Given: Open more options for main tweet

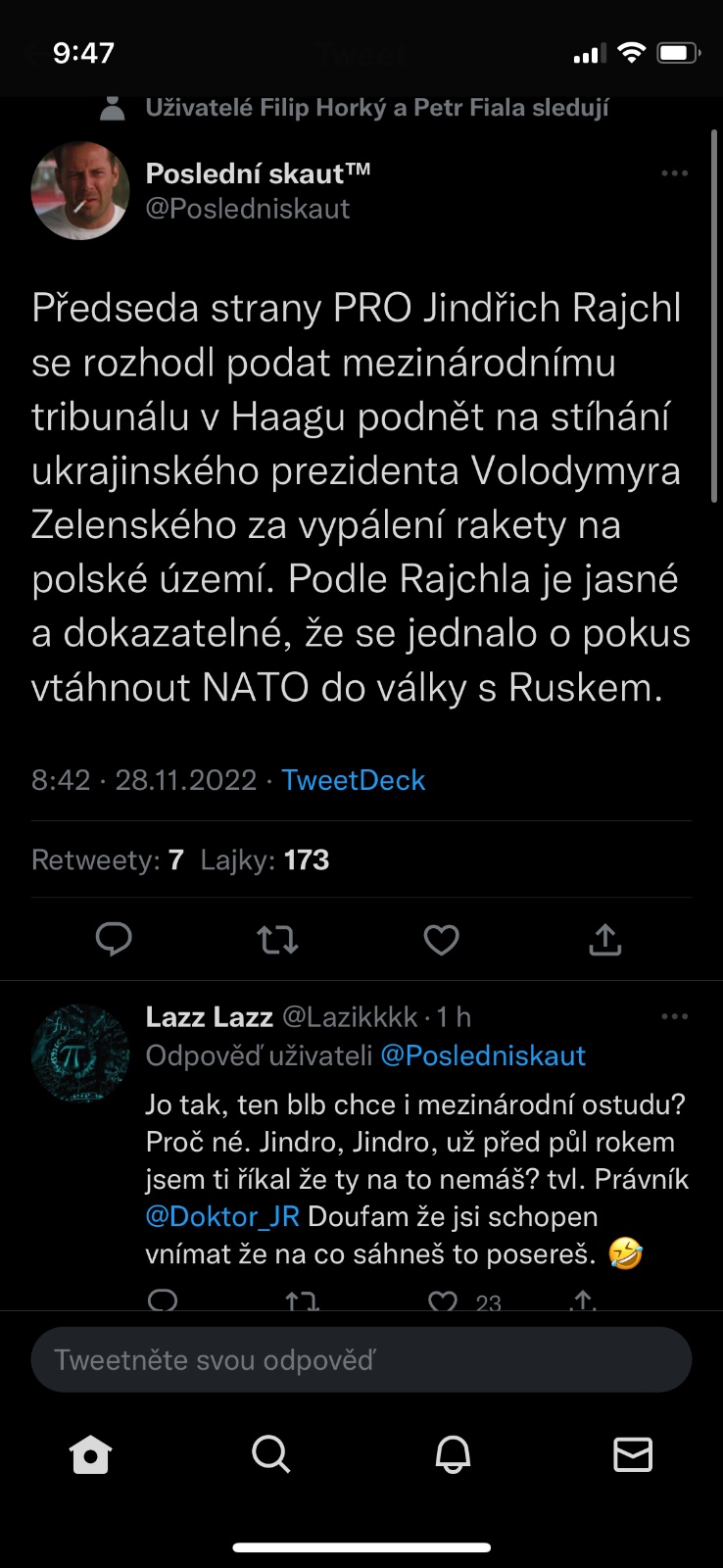Looking at the screenshot, I should (x=674, y=173).
